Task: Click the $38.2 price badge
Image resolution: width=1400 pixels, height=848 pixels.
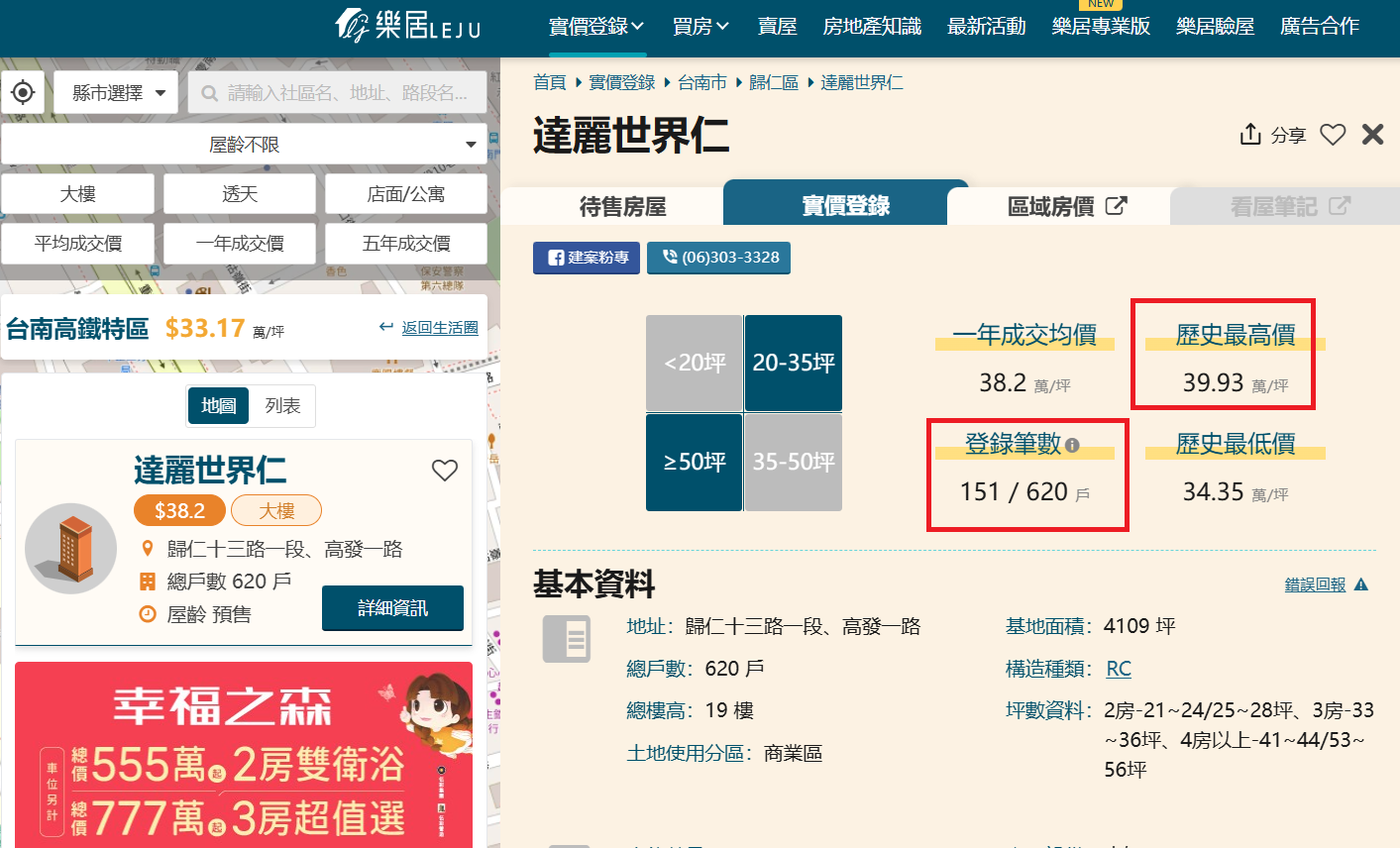Action: click(179, 510)
